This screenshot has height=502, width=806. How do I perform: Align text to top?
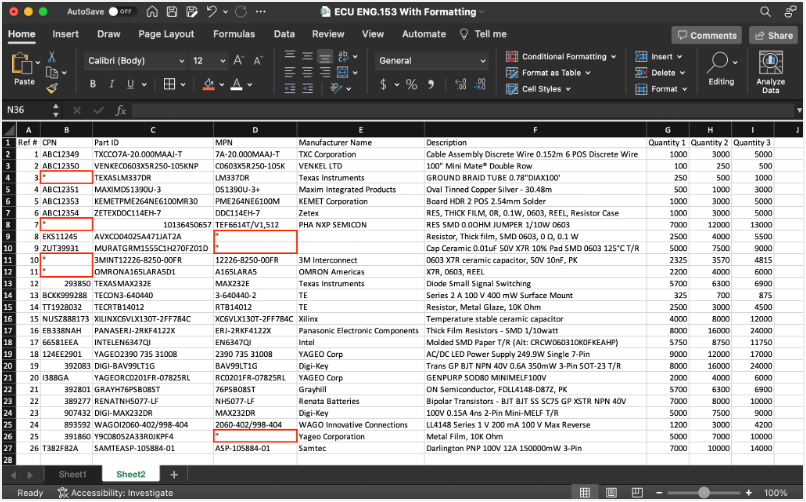click(290, 55)
